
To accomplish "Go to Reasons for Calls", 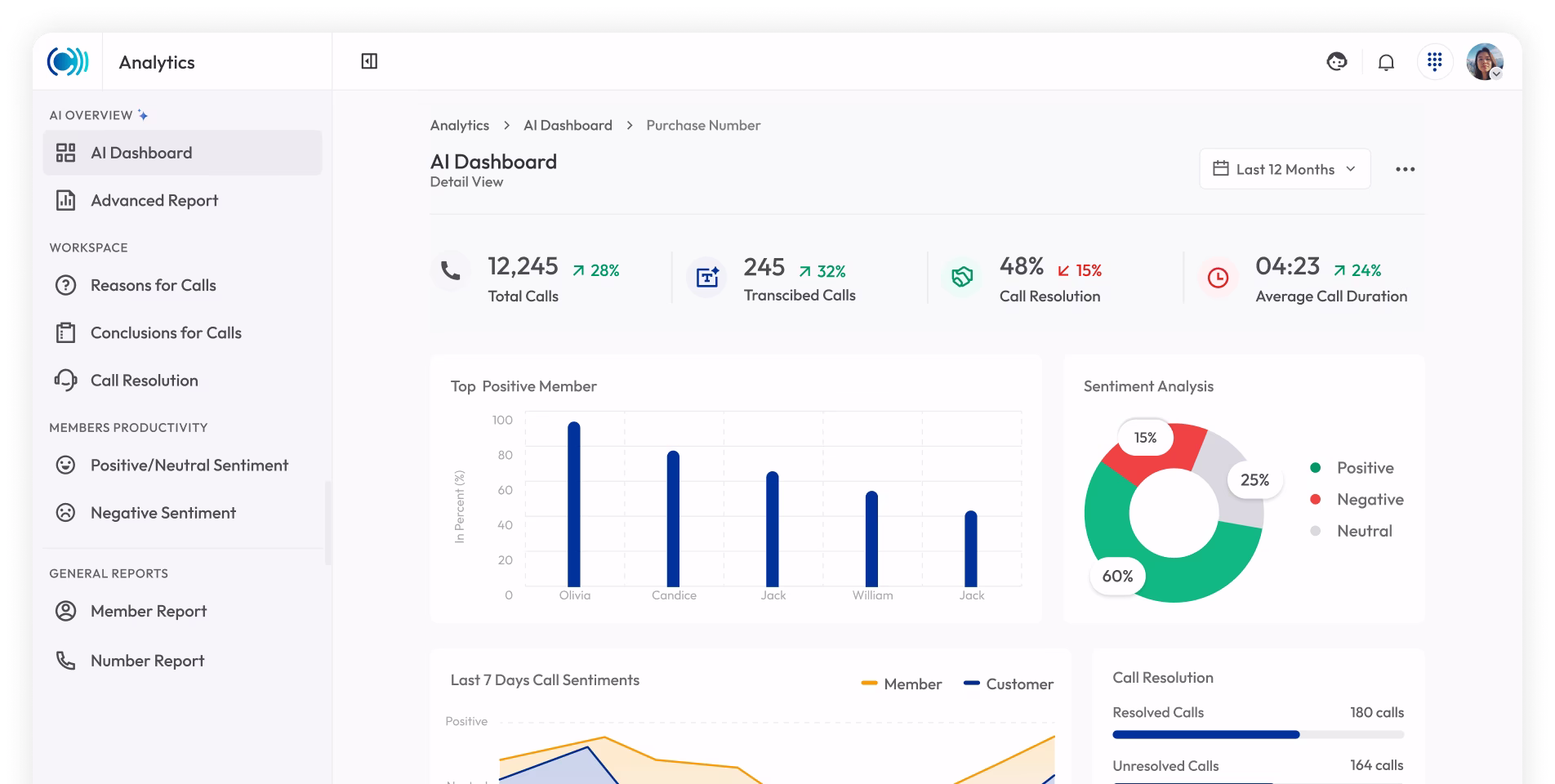I will (x=182, y=285).
